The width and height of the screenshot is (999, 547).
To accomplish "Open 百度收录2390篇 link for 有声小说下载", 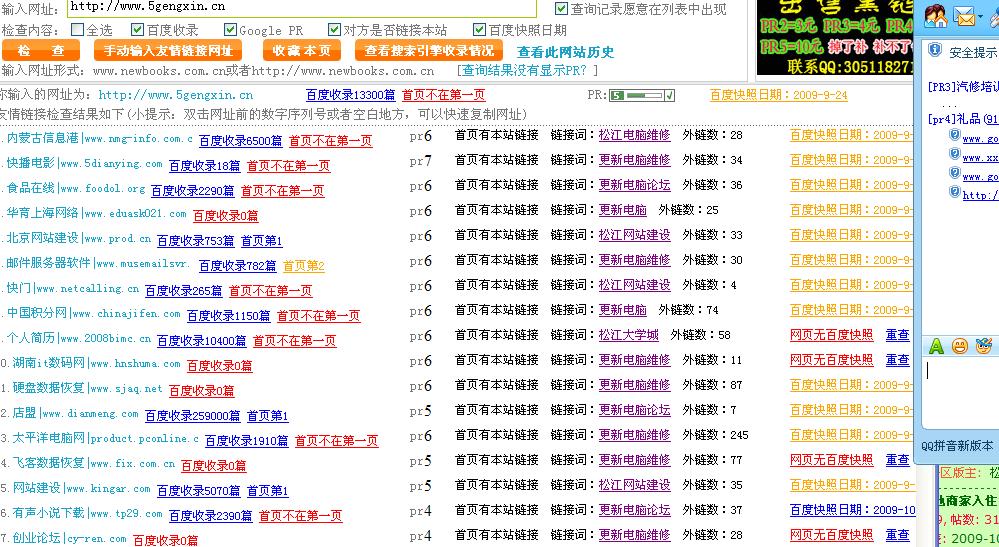I will (x=210, y=516).
